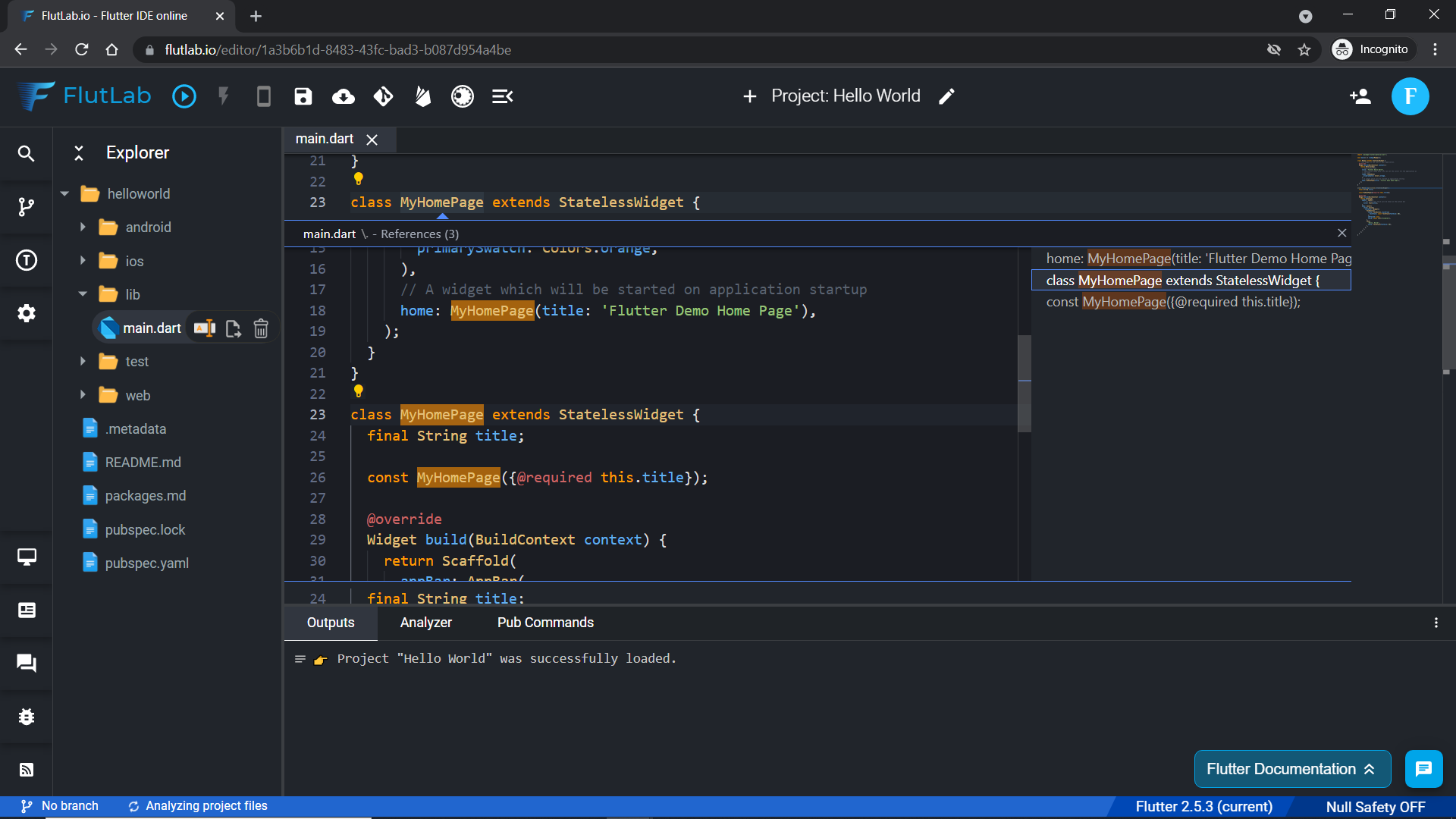Delete main.dart using the trash icon
Viewport: 1456px width, 819px height.
(261, 328)
